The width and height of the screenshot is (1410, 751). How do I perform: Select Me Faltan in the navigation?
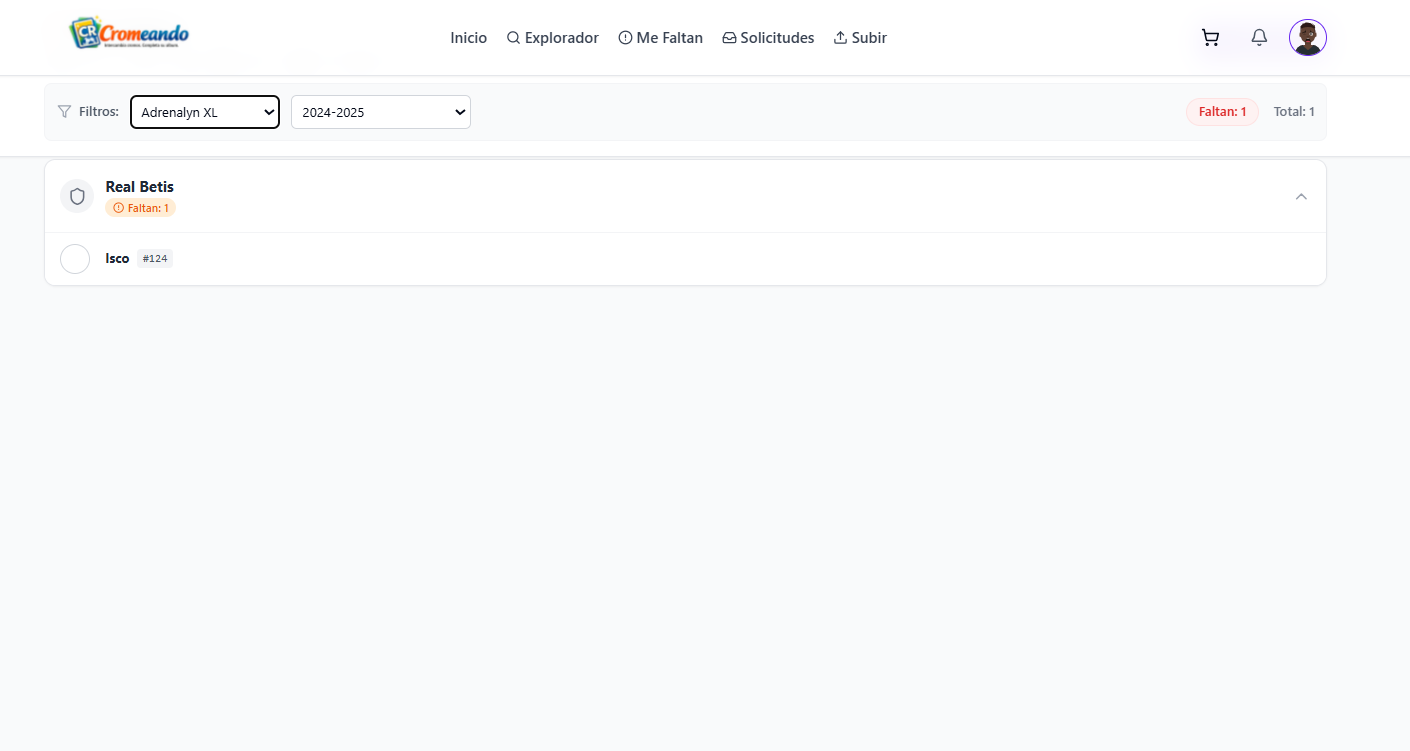pos(661,38)
